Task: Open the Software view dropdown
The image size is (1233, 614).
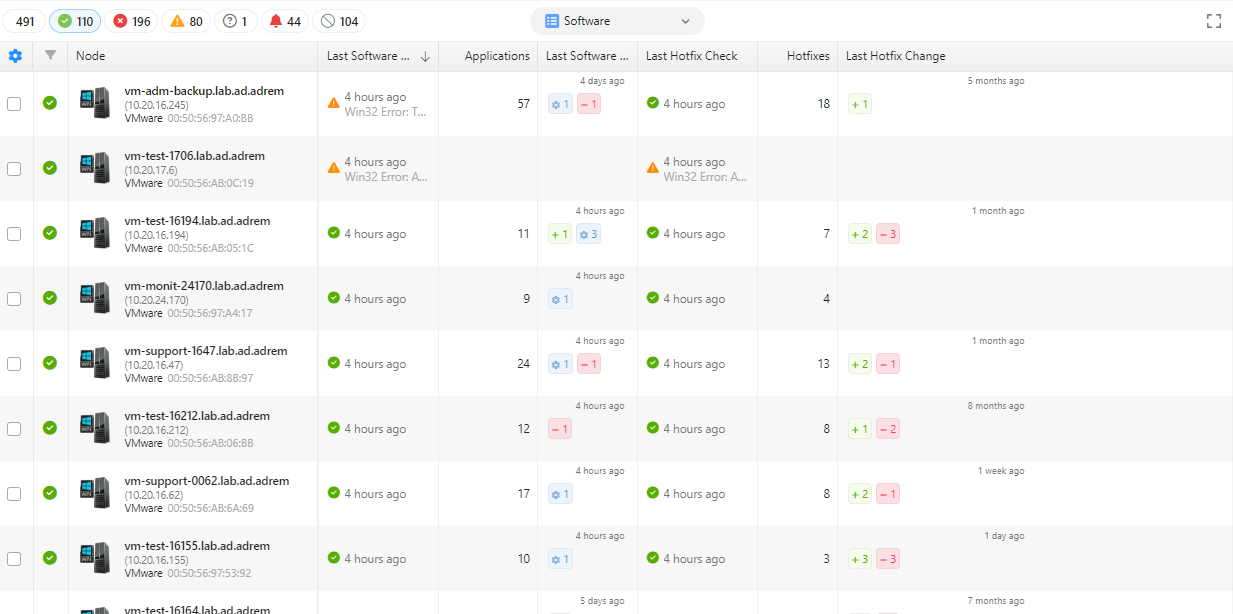Action: coord(617,21)
